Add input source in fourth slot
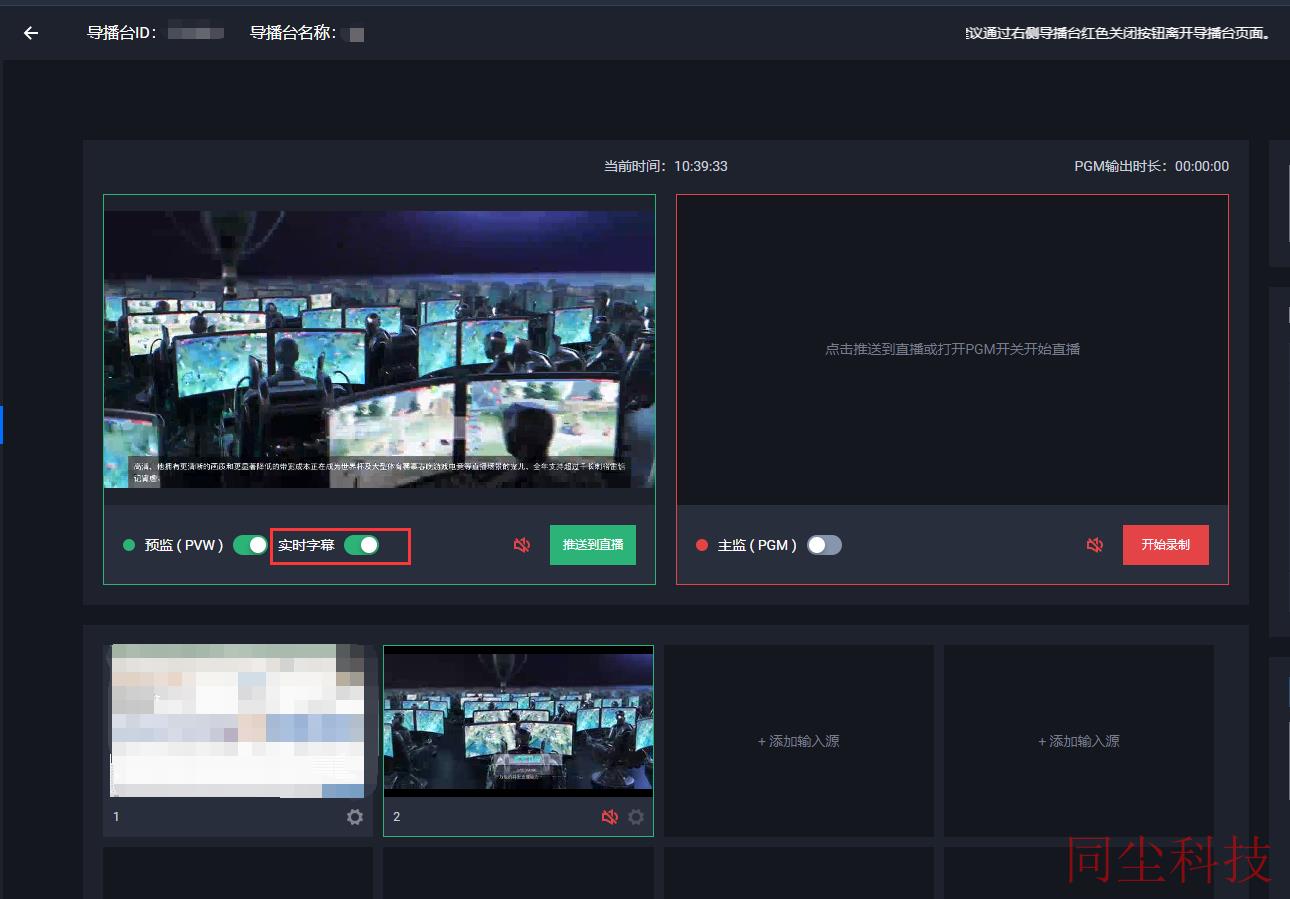The height and width of the screenshot is (899, 1290). coord(1079,741)
